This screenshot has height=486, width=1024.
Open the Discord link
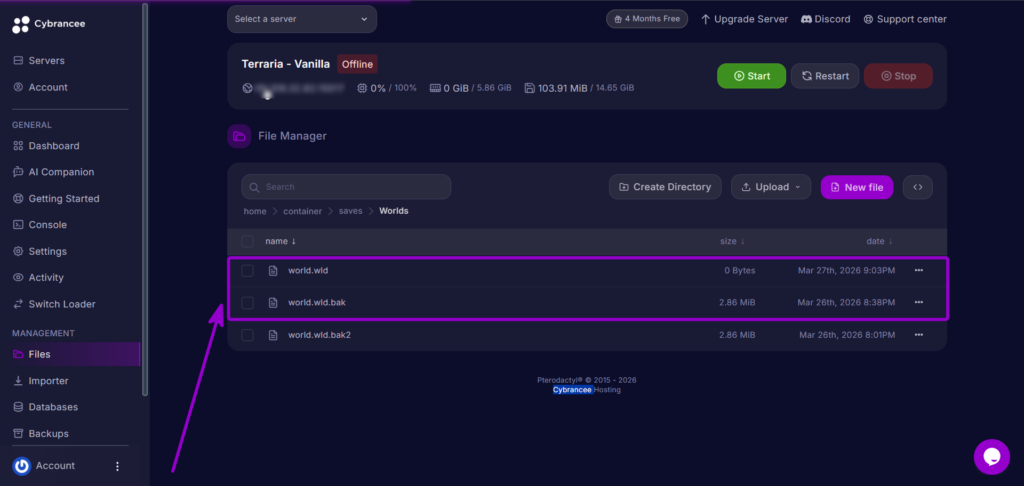(825, 19)
